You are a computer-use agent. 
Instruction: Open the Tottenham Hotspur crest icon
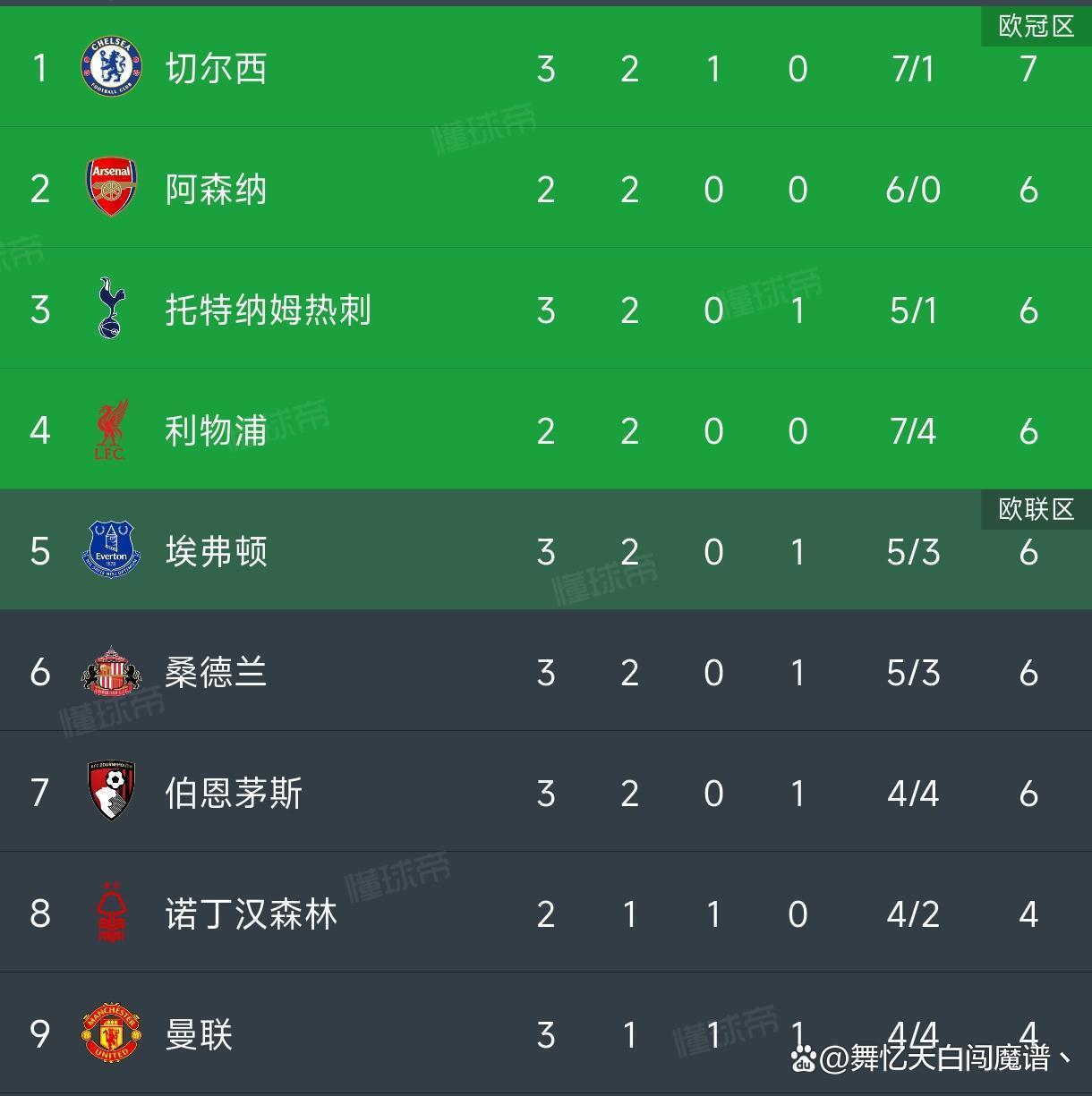[111, 310]
